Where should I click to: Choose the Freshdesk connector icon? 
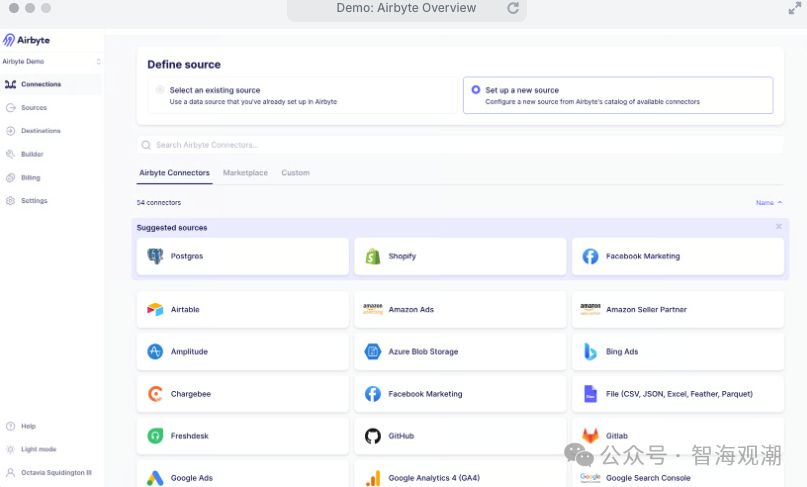(155, 436)
